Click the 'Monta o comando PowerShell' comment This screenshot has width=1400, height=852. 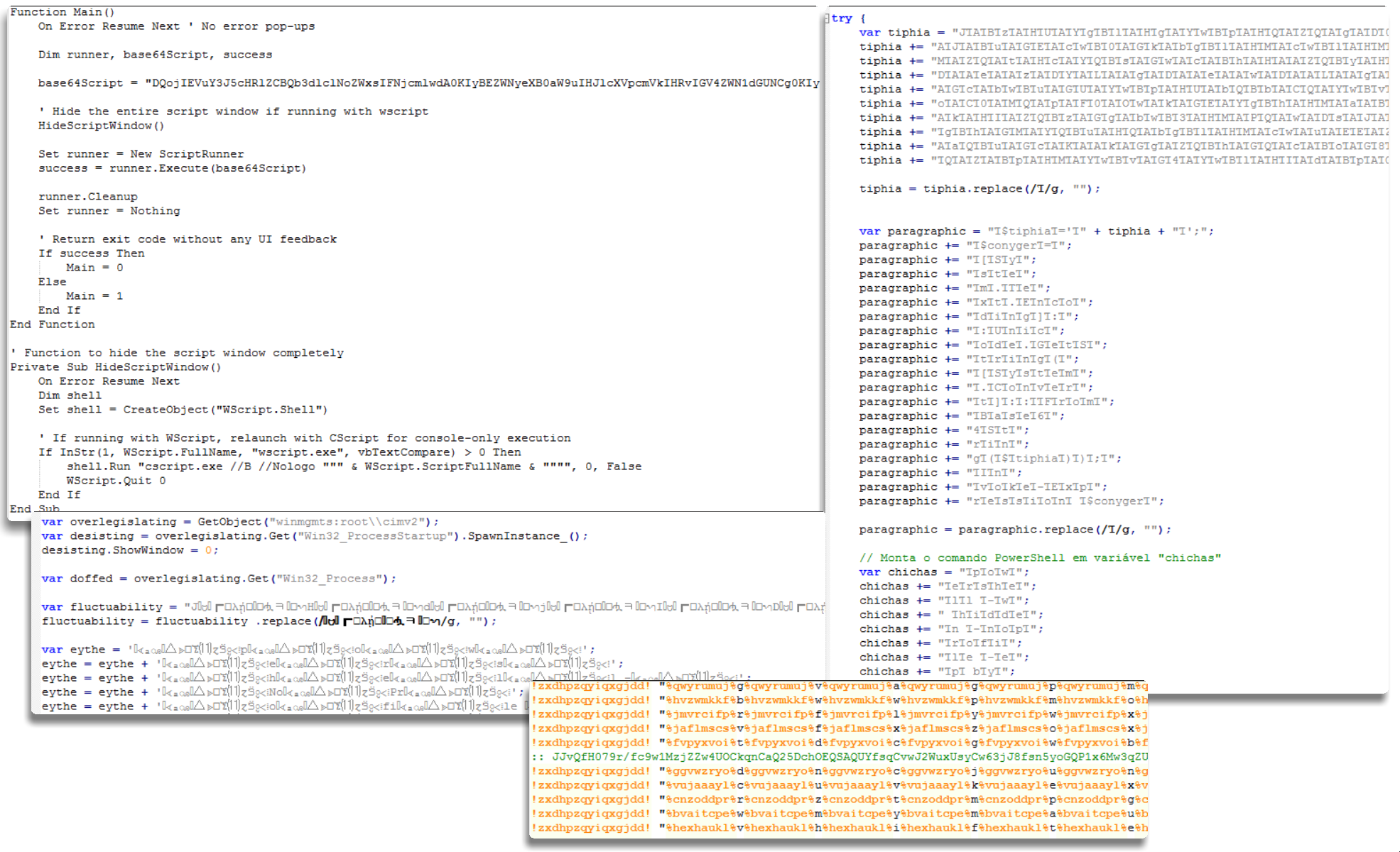(x=1039, y=558)
